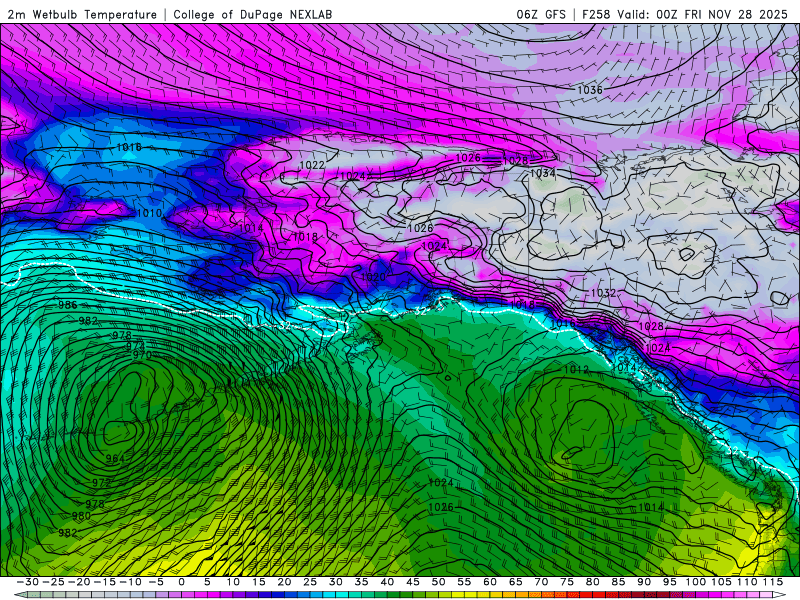Click the 964 low pressure label
800x600 pixels.
[115, 458]
